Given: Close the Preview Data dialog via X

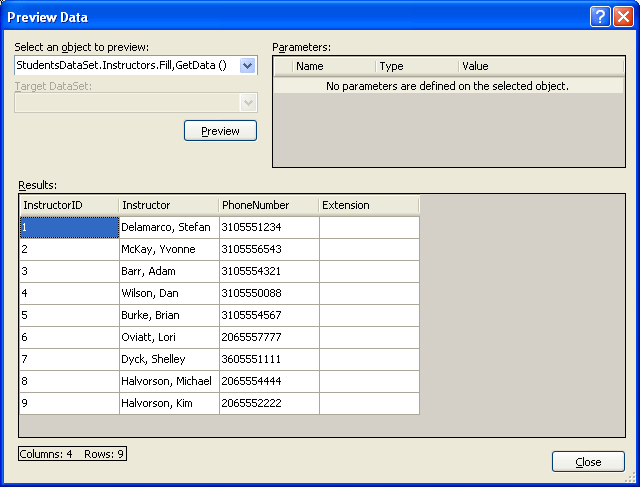Looking at the screenshot, I should click(623, 16).
